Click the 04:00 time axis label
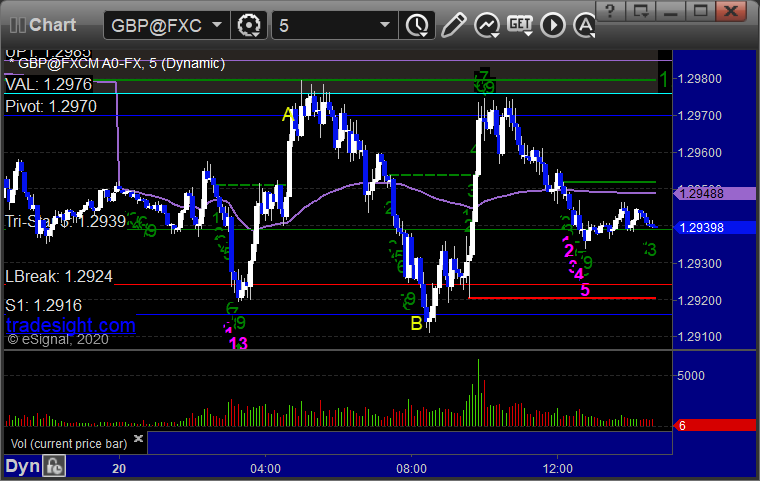 [265, 469]
